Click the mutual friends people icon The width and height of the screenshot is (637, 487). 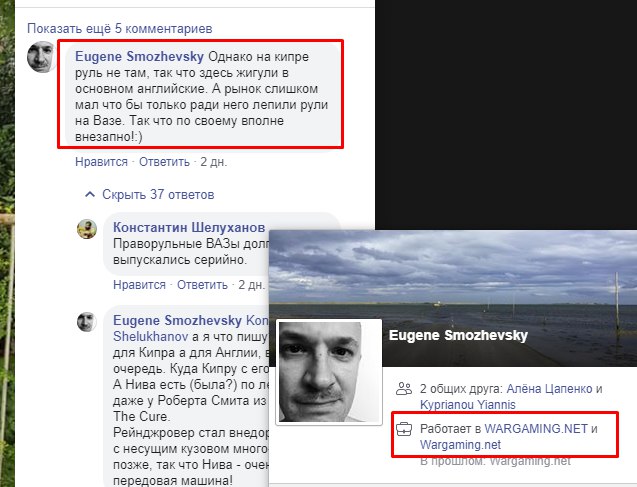[404, 389]
